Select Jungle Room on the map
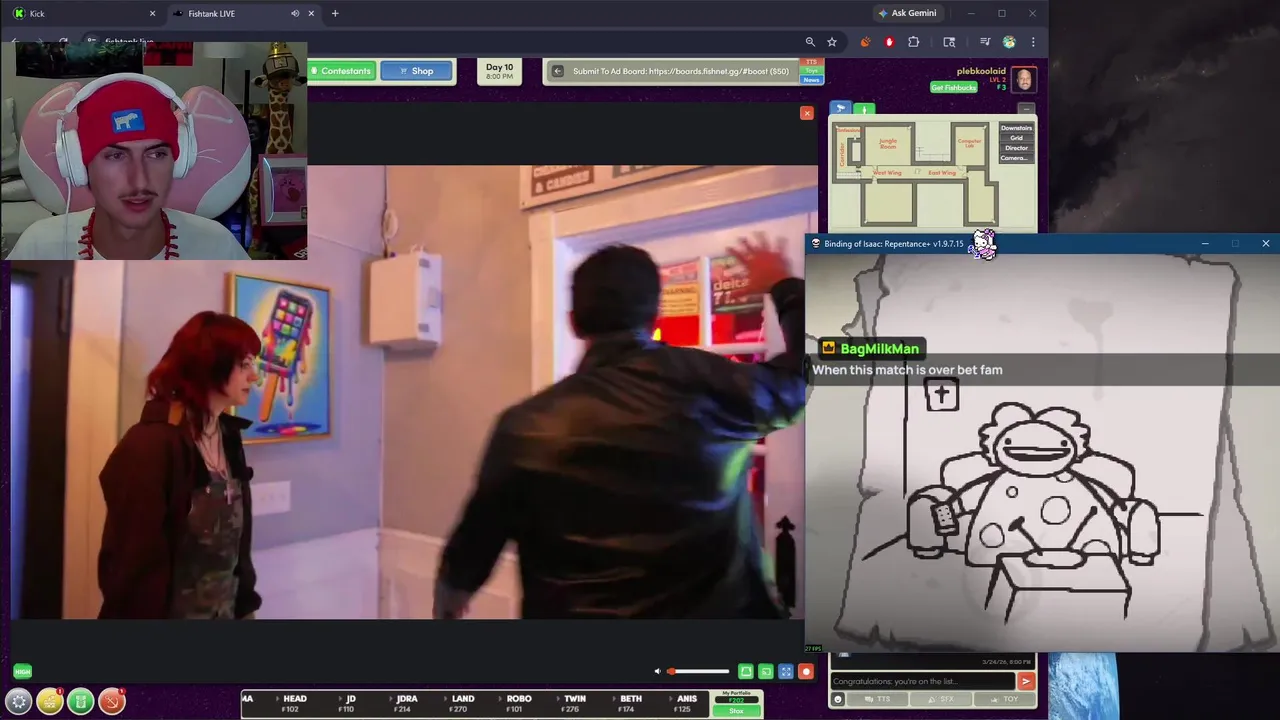This screenshot has width=1280, height=720. (x=888, y=144)
